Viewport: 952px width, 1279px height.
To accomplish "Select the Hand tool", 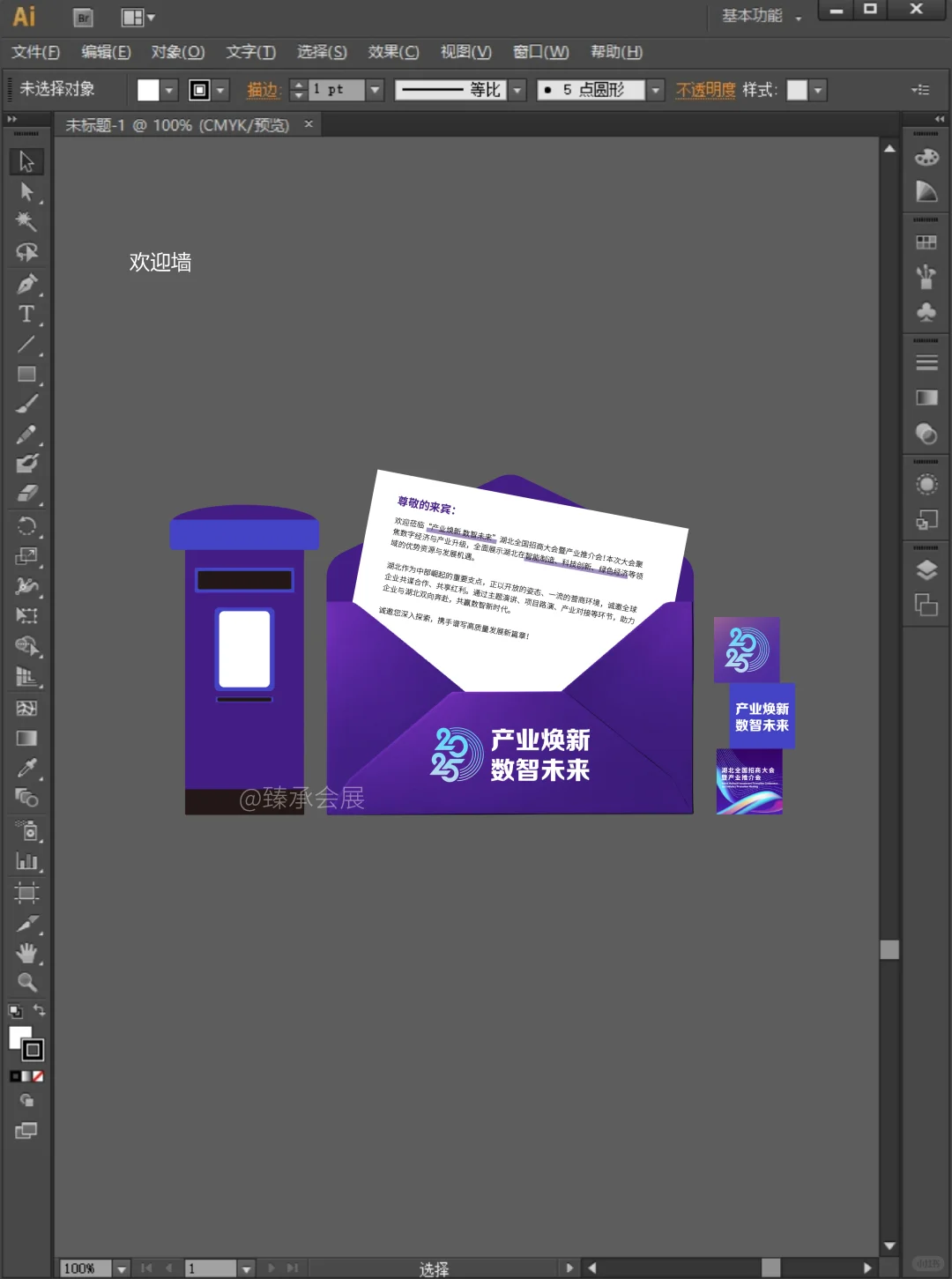I will point(26,953).
